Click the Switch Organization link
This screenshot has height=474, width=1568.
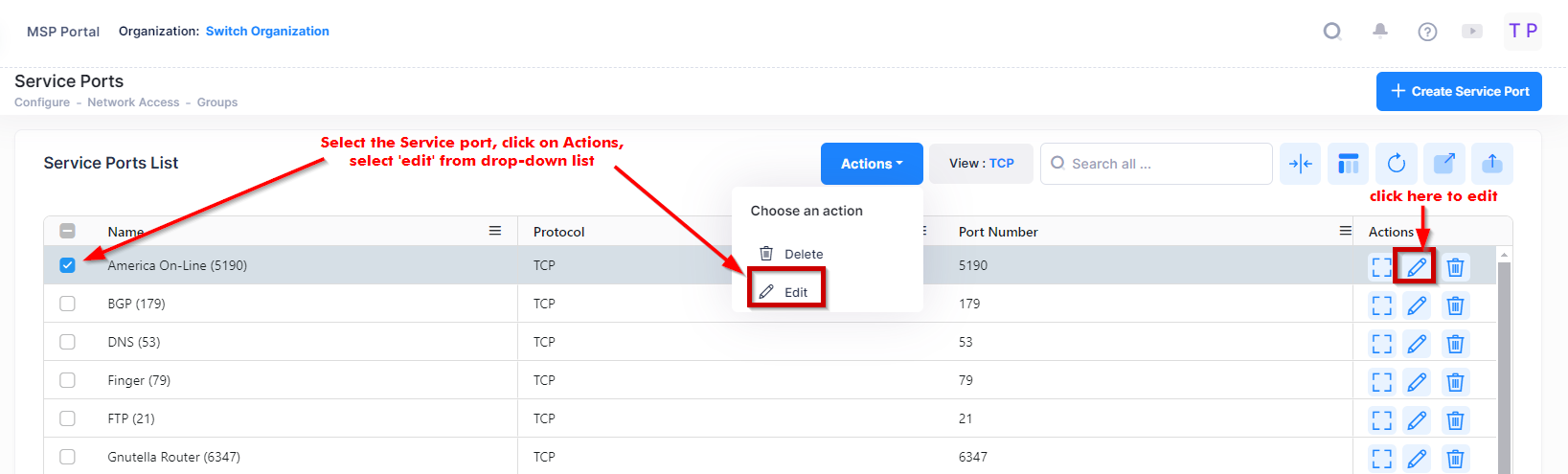[267, 31]
